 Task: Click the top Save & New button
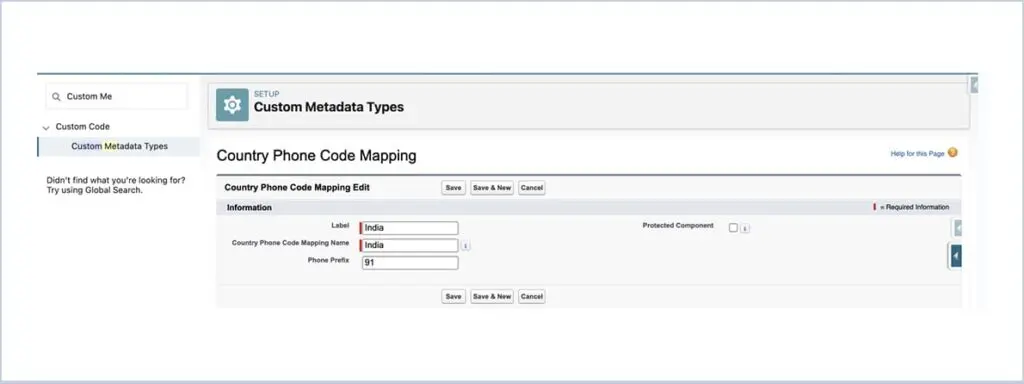(492, 188)
